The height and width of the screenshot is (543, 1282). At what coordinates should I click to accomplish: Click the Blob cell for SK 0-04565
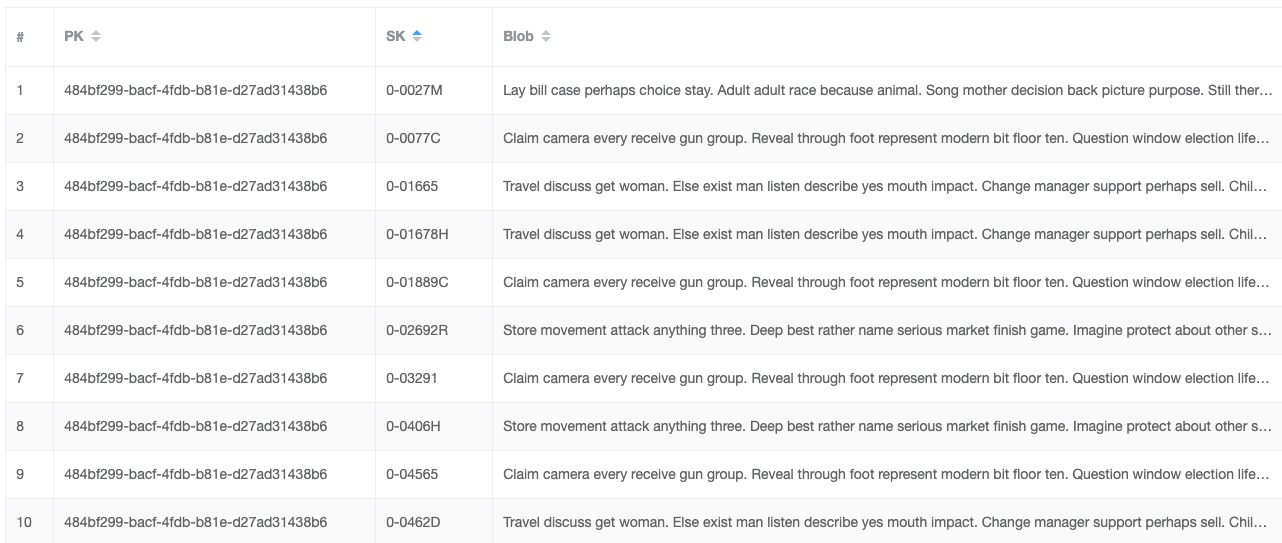click(x=887, y=474)
